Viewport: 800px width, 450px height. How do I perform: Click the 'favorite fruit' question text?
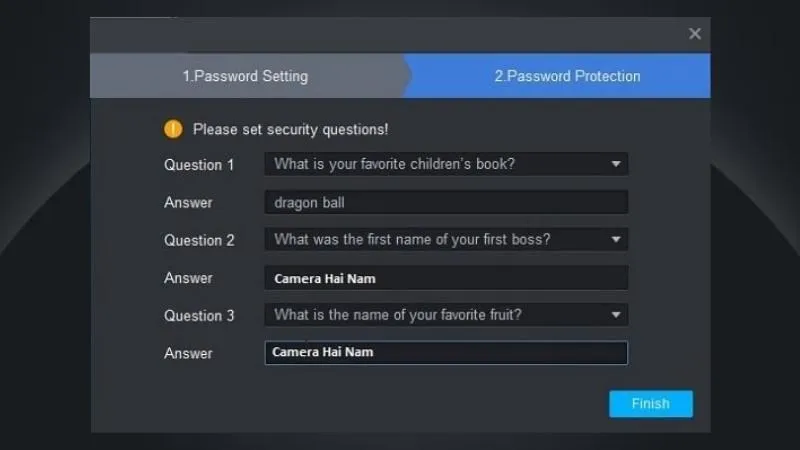tap(398, 315)
